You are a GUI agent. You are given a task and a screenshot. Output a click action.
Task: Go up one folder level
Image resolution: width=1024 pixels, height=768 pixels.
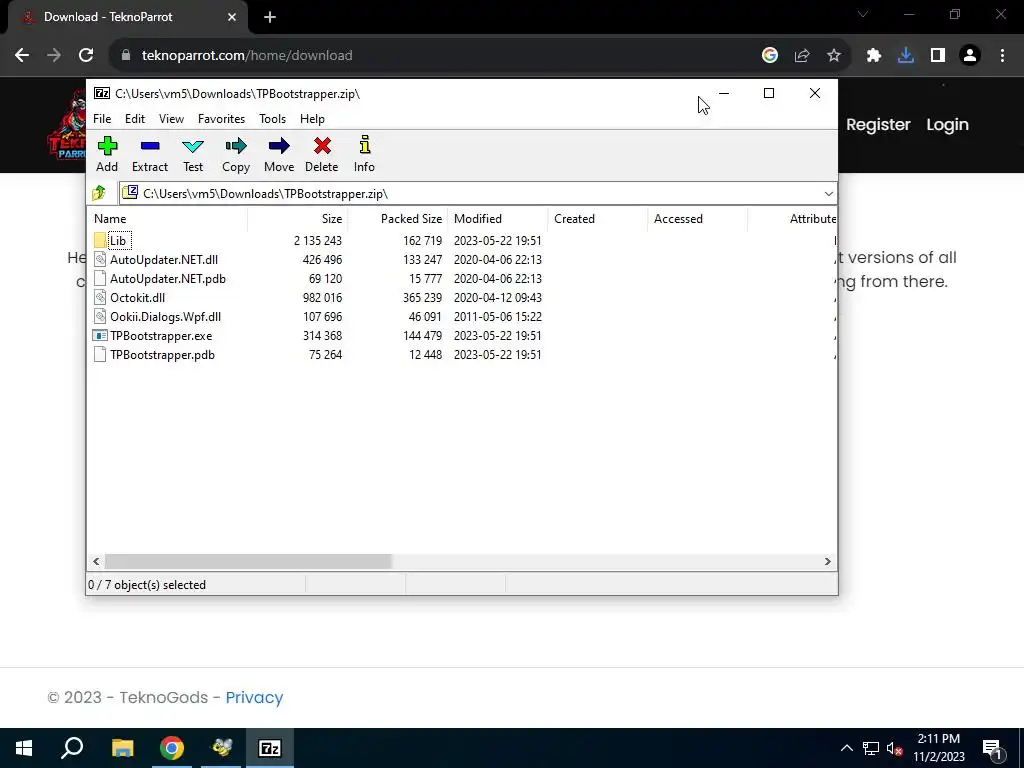[x=99, y=193]
